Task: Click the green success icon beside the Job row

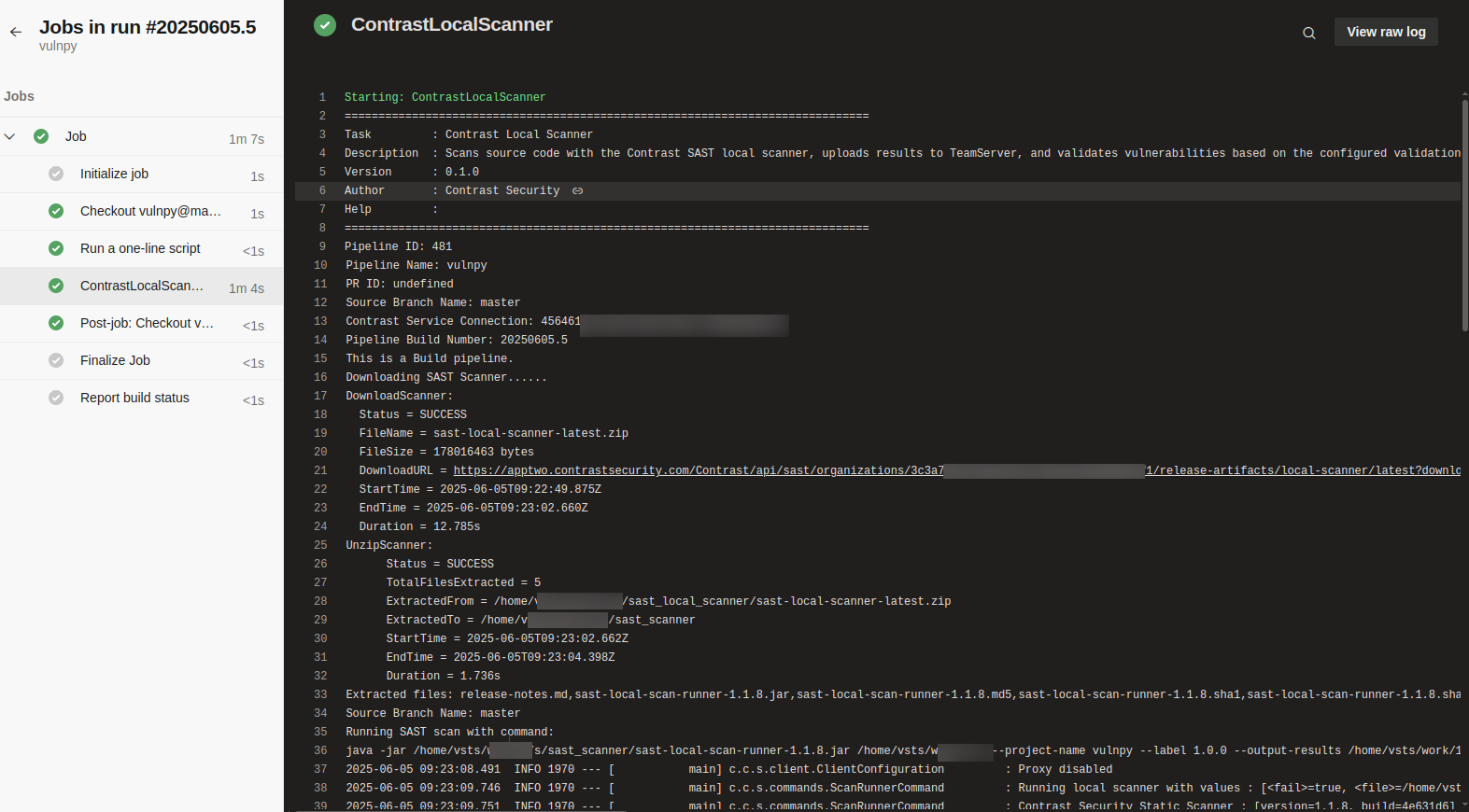Action: pyautogui.click(x=41, y=136)
